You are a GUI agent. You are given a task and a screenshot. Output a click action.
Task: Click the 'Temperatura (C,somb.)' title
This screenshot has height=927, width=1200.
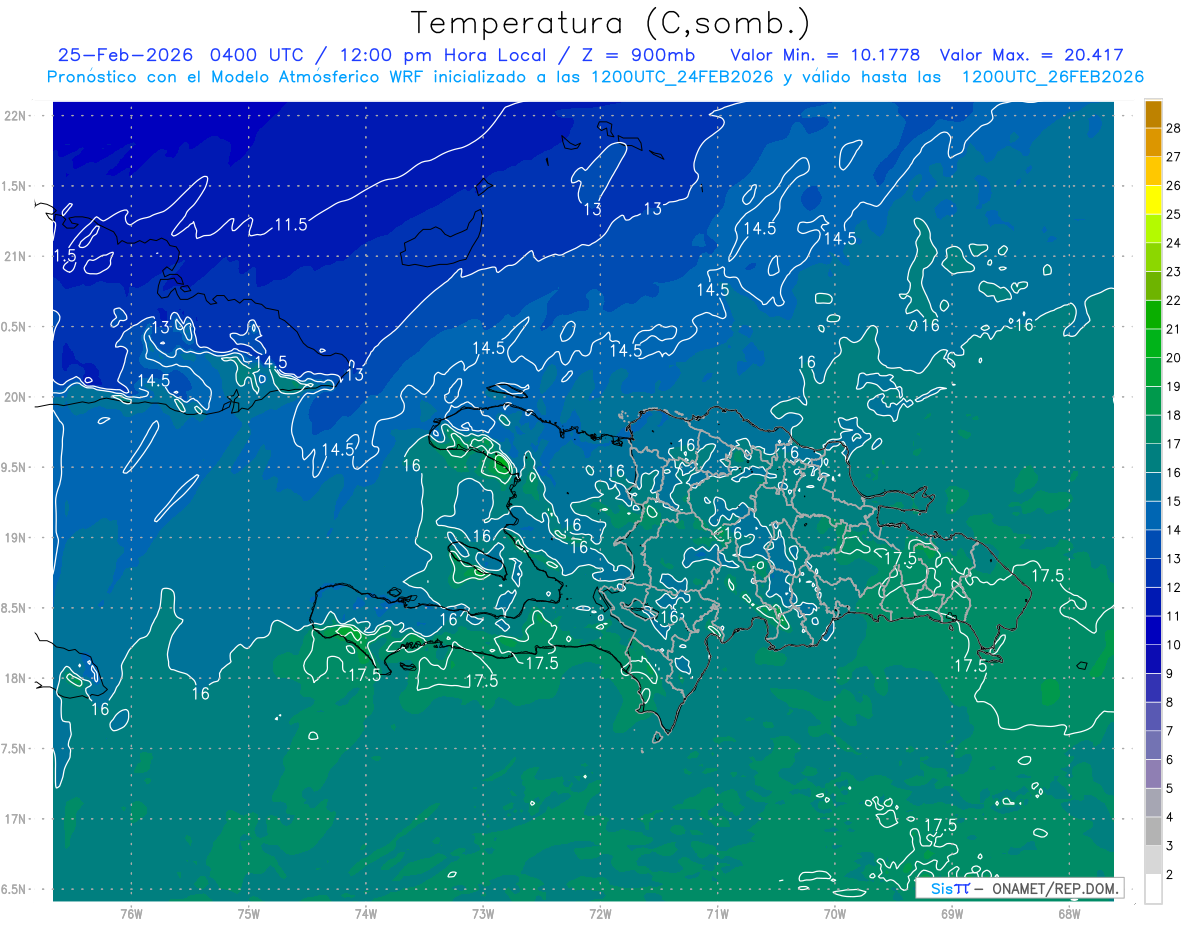(x=610, y=24)
